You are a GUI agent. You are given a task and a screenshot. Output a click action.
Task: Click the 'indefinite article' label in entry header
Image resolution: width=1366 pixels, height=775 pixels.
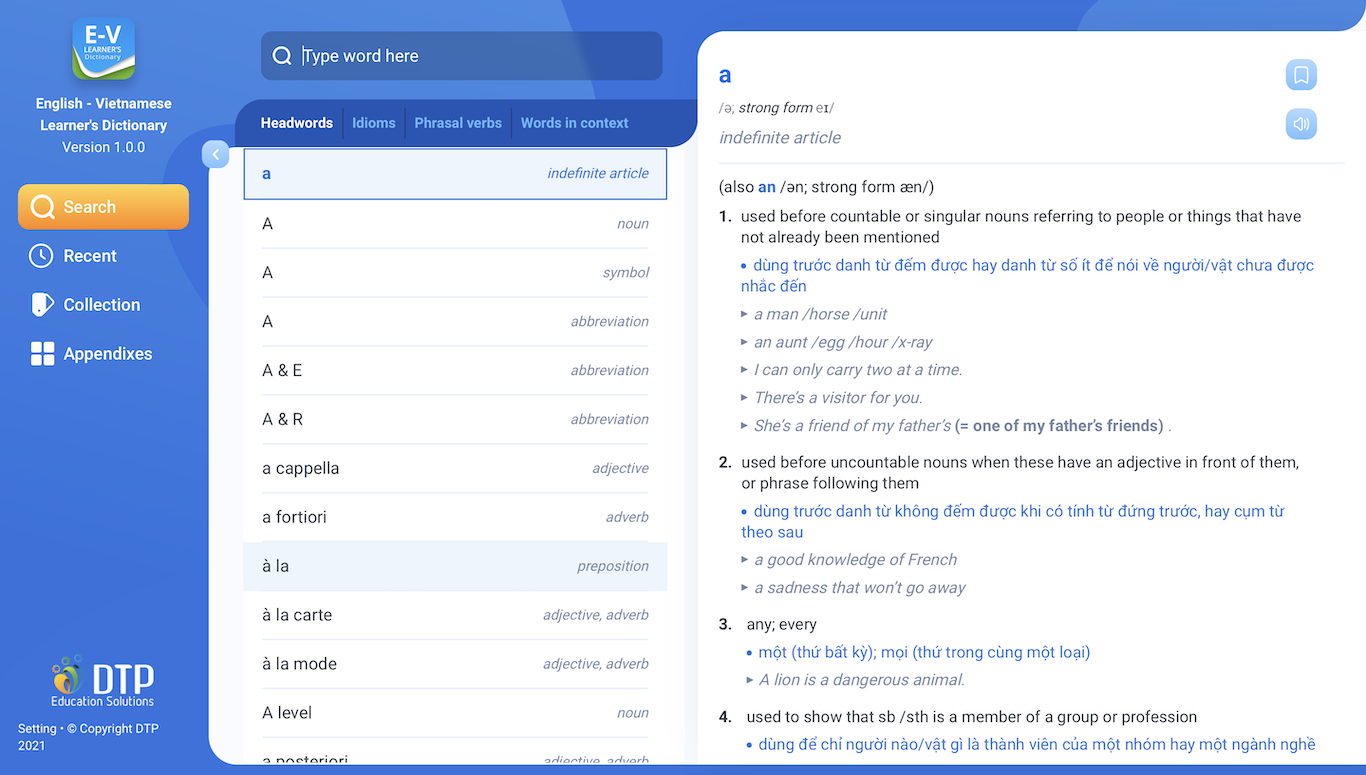tap(780, 138)
